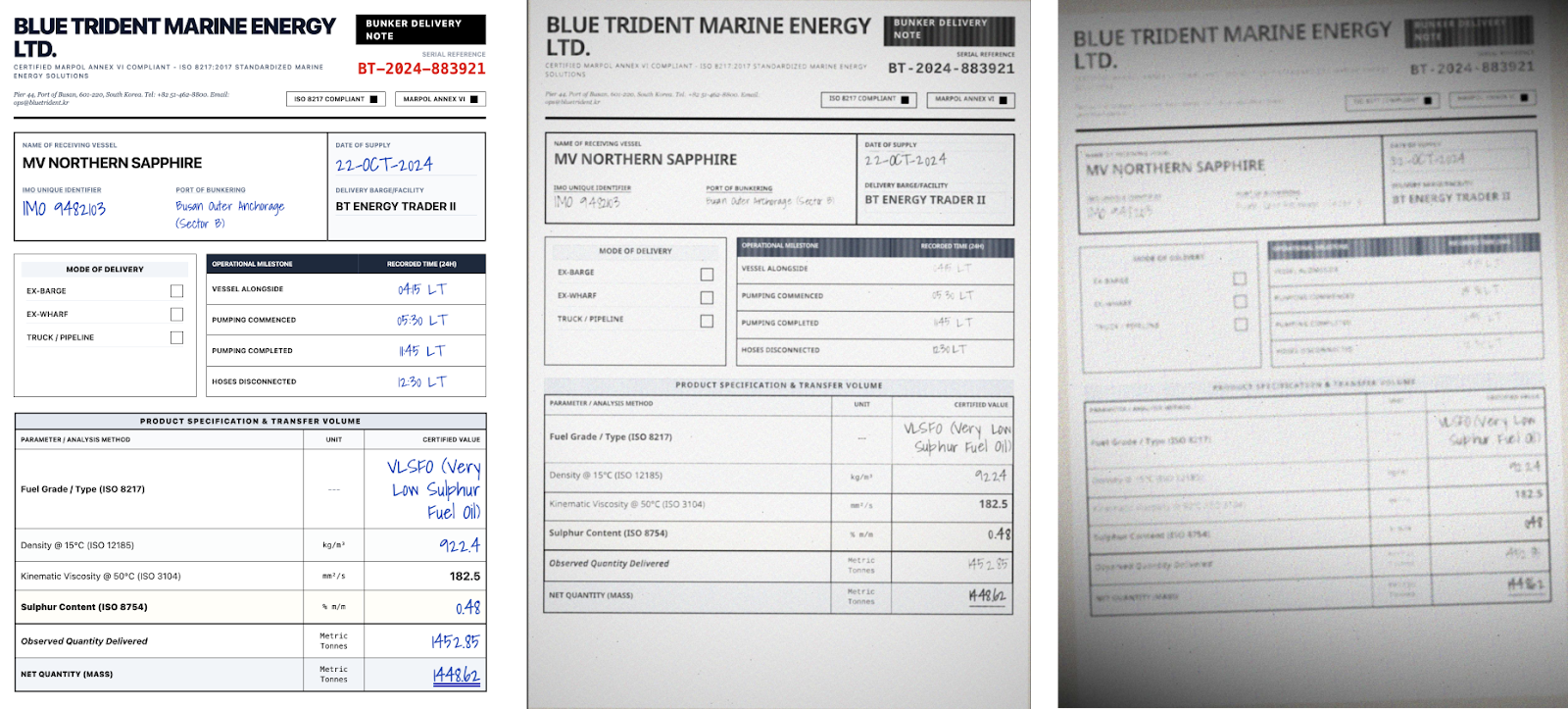Click Sulphur Content (ISO 8754) label in color original
Image resolution: width=1568 pixels, height=709 pixels.
pyautogui.click(x=84, y=607)
